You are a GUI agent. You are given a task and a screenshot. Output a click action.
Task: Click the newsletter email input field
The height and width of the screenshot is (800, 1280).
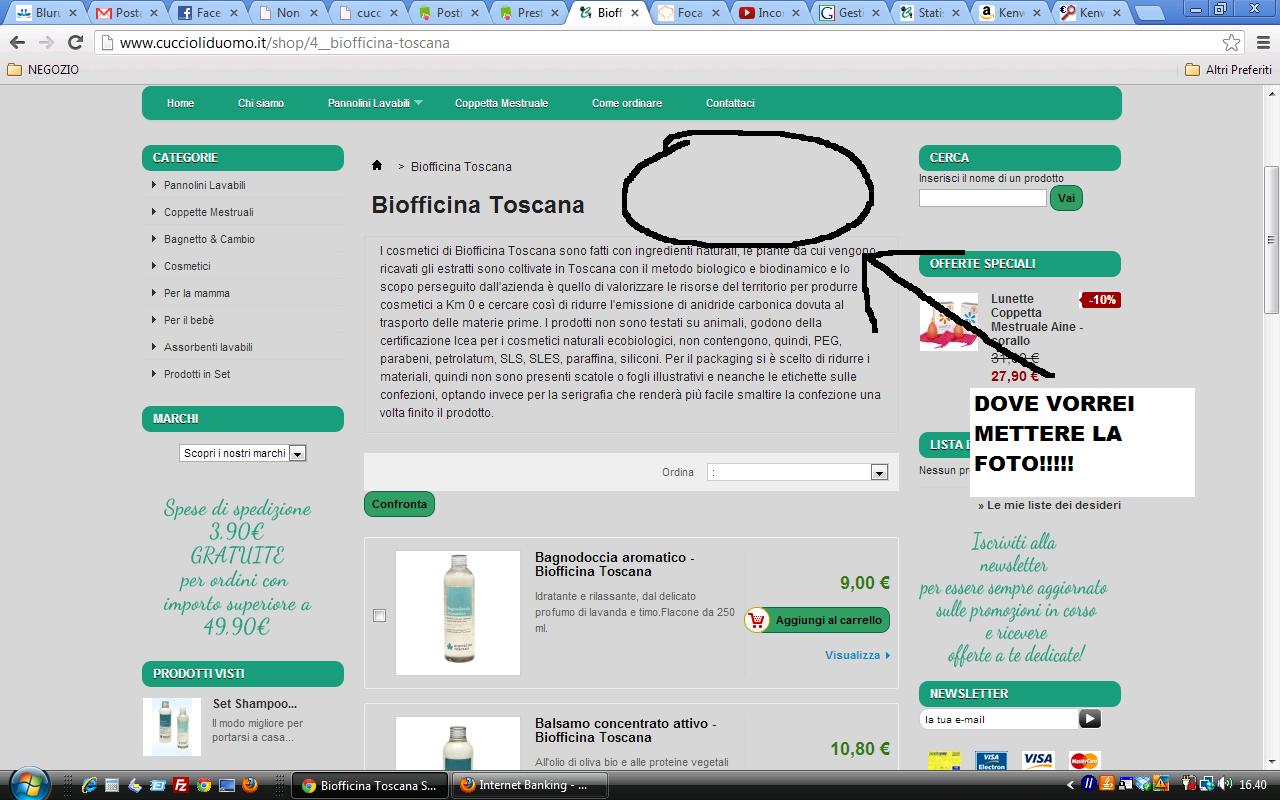[999, 719]
